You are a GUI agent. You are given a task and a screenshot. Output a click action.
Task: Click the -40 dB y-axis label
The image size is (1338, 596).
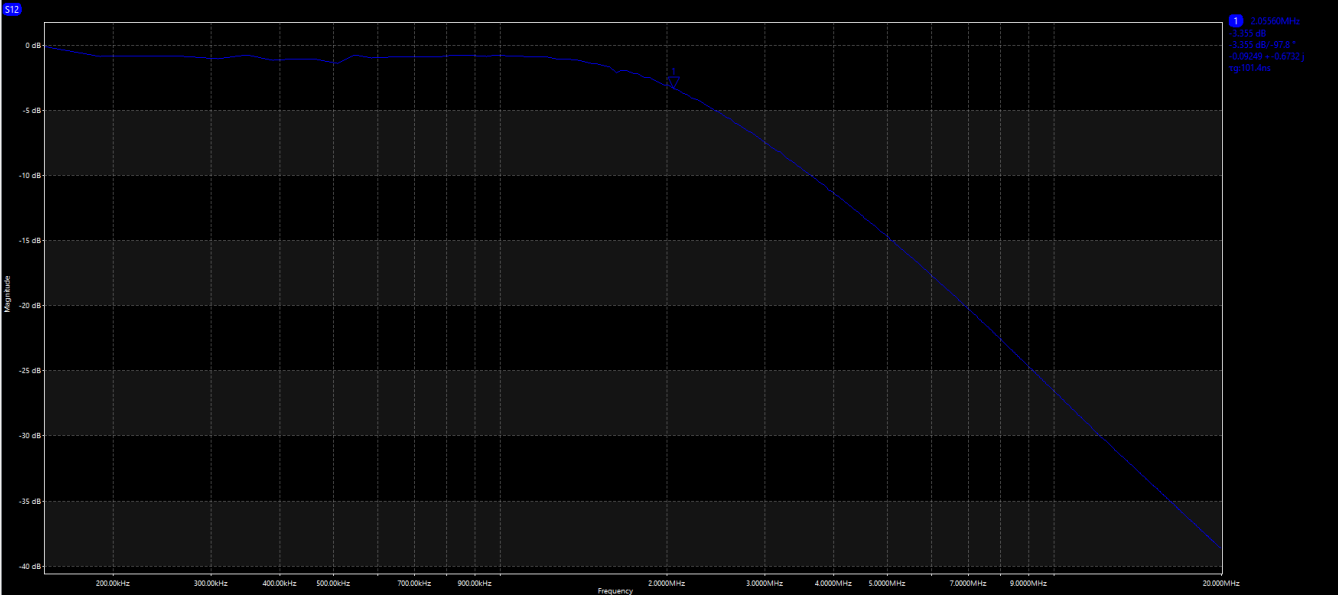point(29,566)
